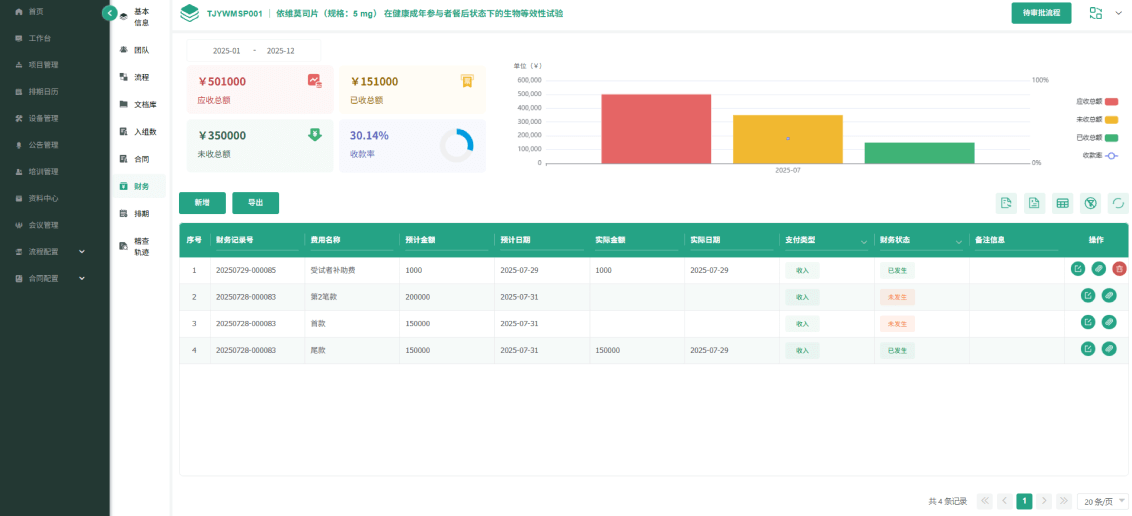Viewport: 1132px width, 516px height.
Task: Click the 待审批流程 button
Action: [x=1041, y=13]
